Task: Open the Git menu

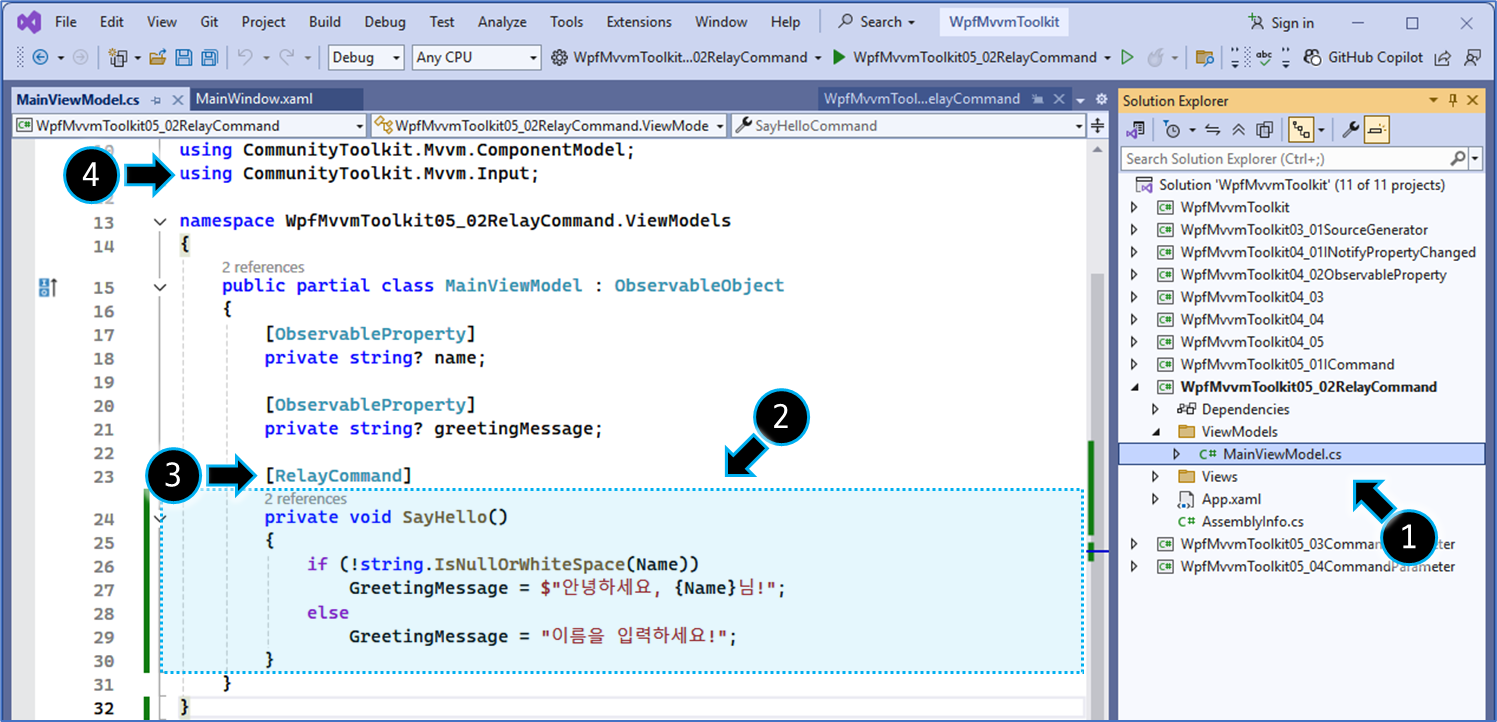Action: (209, 22)
